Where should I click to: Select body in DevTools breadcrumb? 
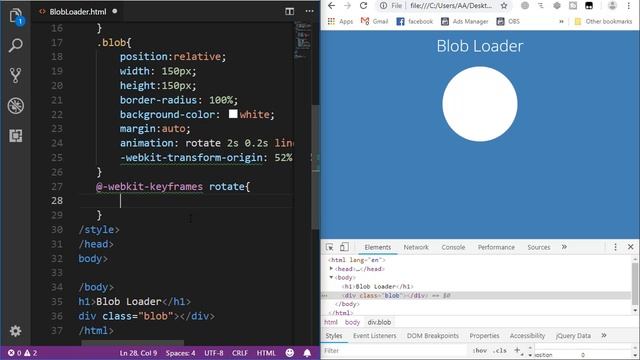pyautogui.click(x=352, y=322)
